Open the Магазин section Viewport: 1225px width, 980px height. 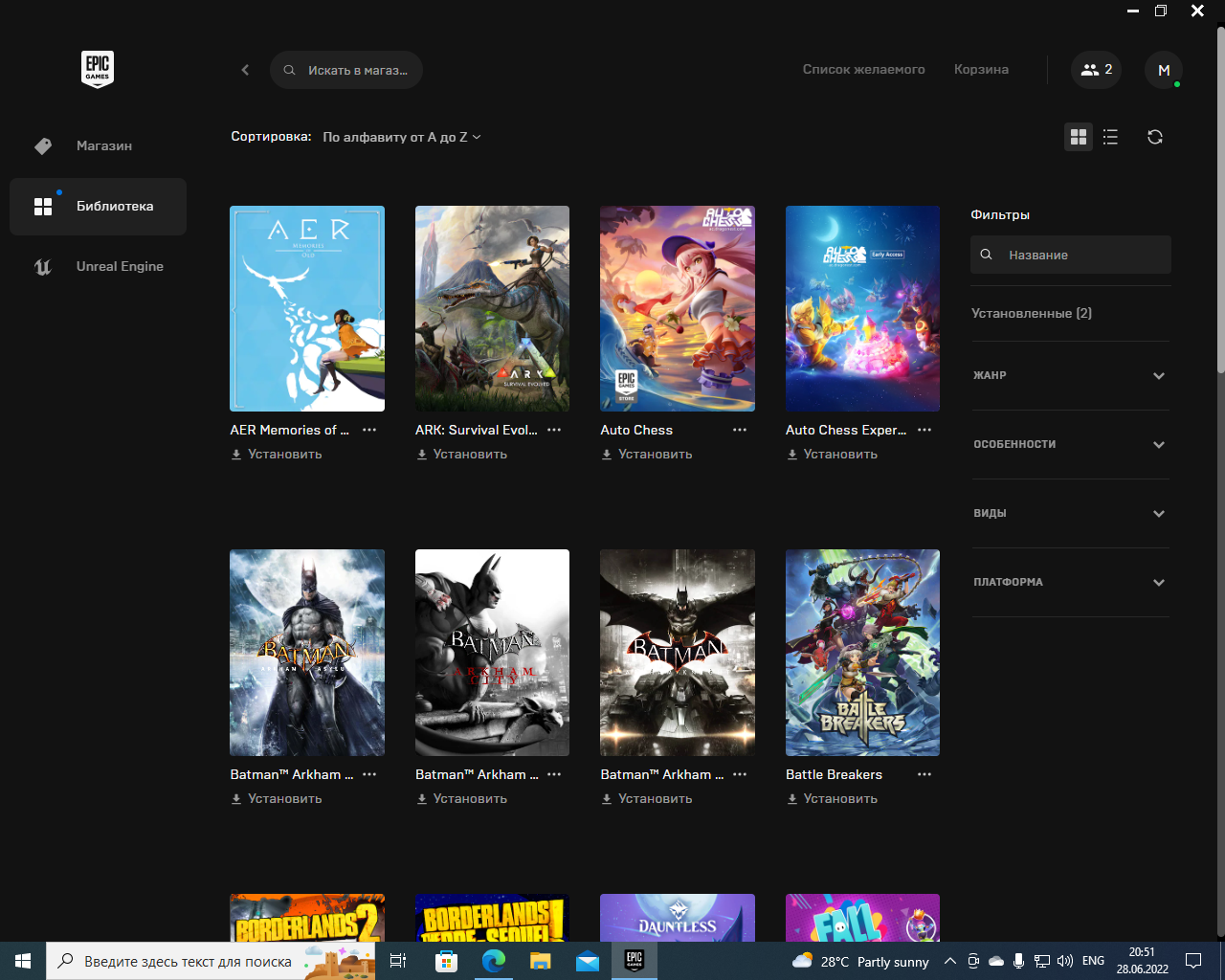98,145
